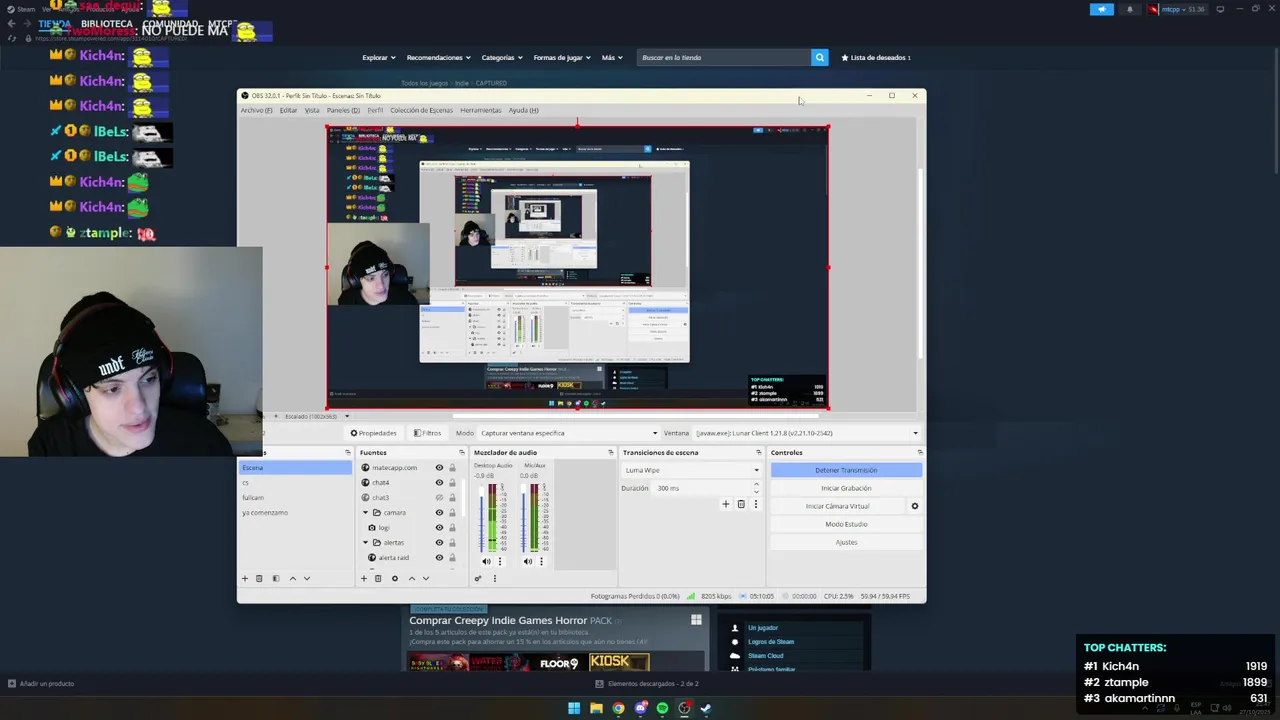1280x720 pixels.
Task: Open OBS Ajustes settings button
Action: coord(846,542)
